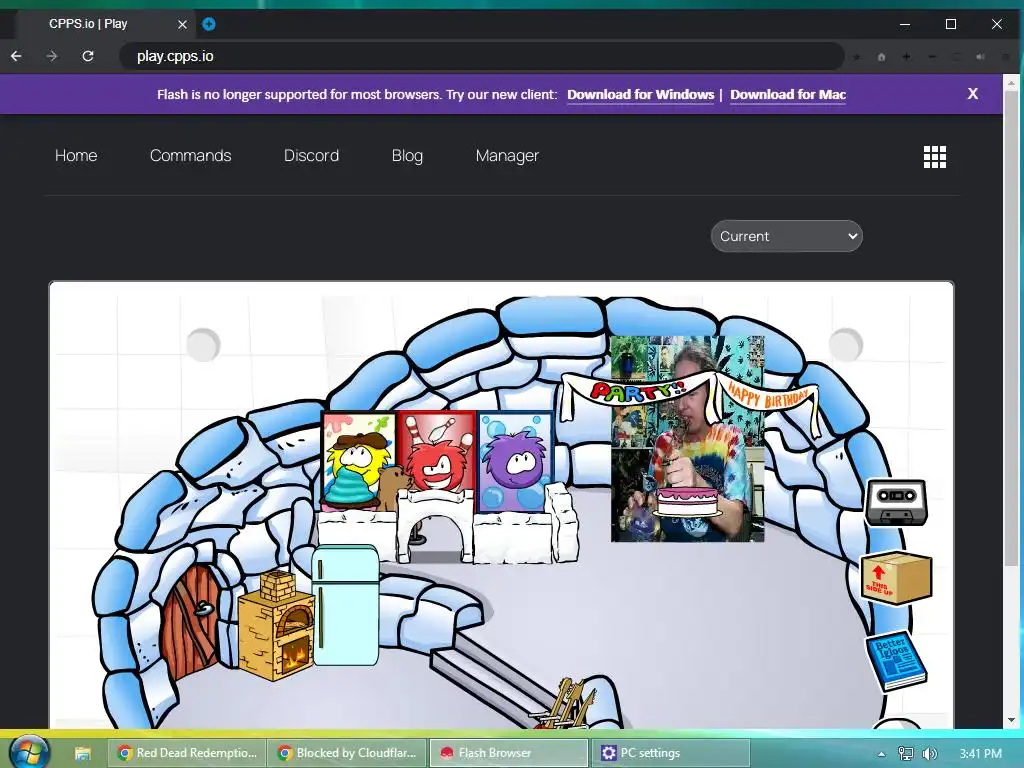Viewport: 1024px width, 768px height.
Task: Open the Windows Start button
Action: pyautogui.click(x=29, y=753)
